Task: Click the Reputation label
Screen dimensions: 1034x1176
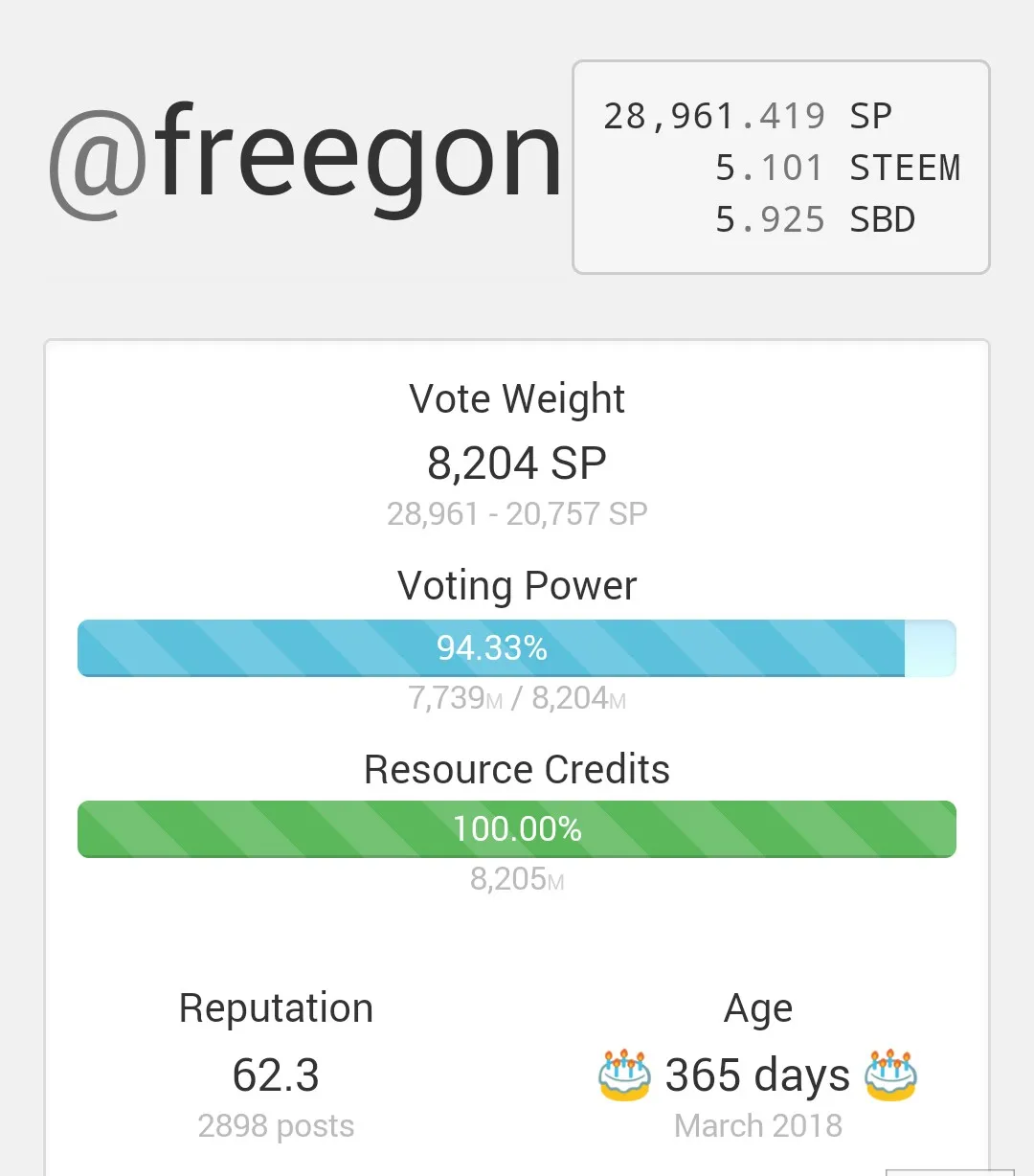Action: pyautogui.click(x=276, y=1008)
